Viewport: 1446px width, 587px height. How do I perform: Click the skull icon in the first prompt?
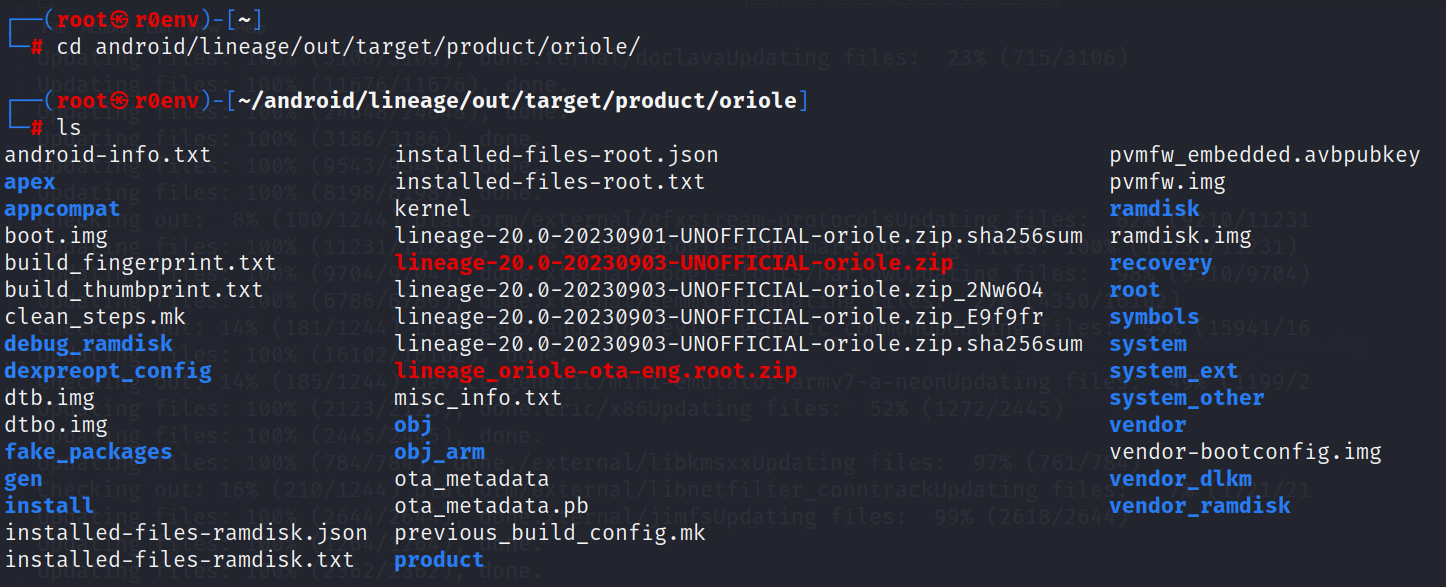pyautogui.click(x=121, y=19)
